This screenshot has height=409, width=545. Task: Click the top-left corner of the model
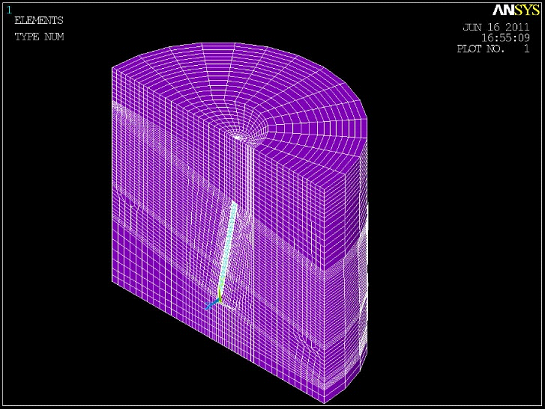coord(112,67)
